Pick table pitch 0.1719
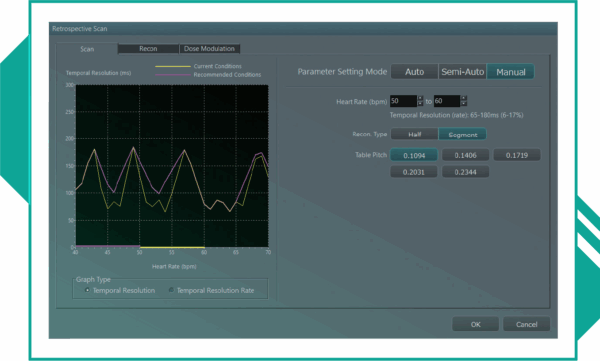 [517, 155]
